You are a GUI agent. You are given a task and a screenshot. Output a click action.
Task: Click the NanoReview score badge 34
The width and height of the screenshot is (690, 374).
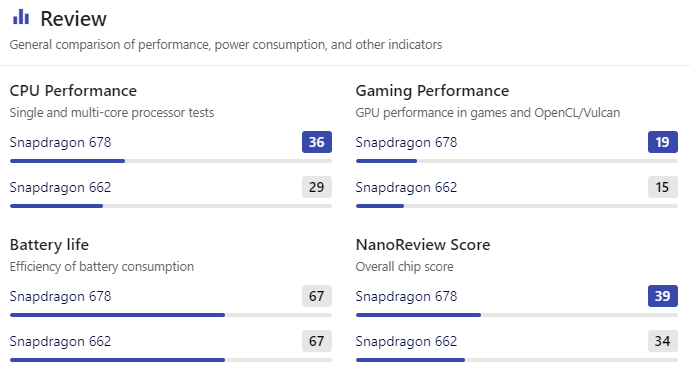point(663,341)
